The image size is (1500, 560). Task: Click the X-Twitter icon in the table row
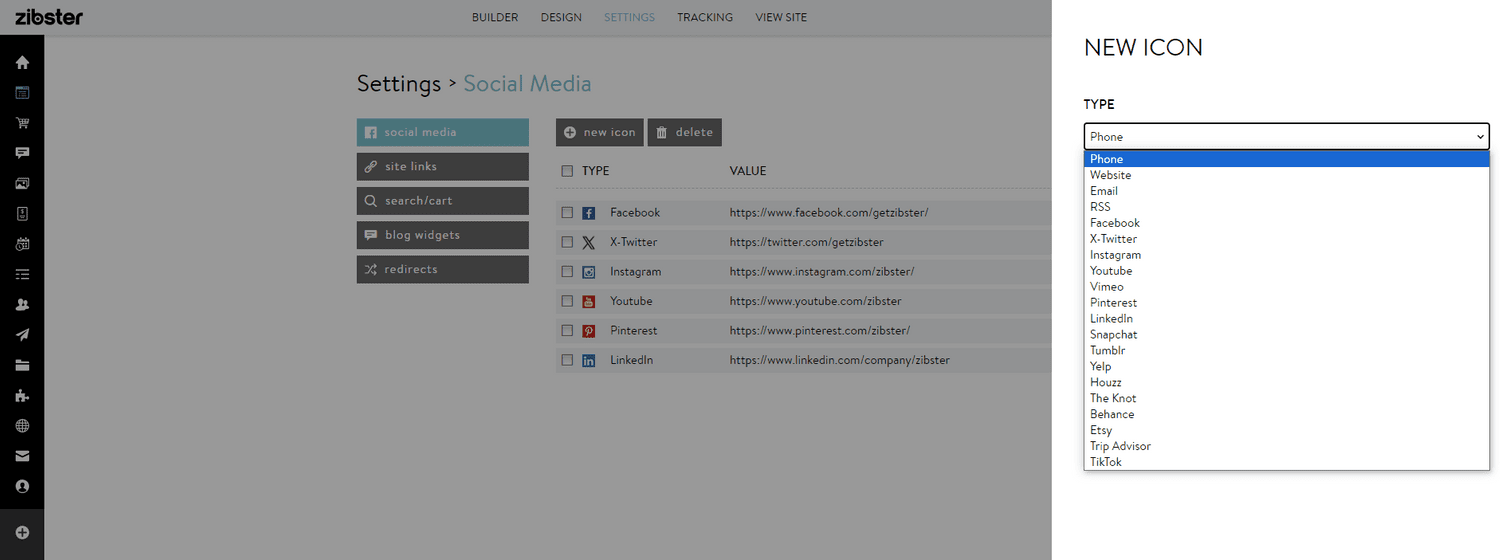tap(589, 242)
